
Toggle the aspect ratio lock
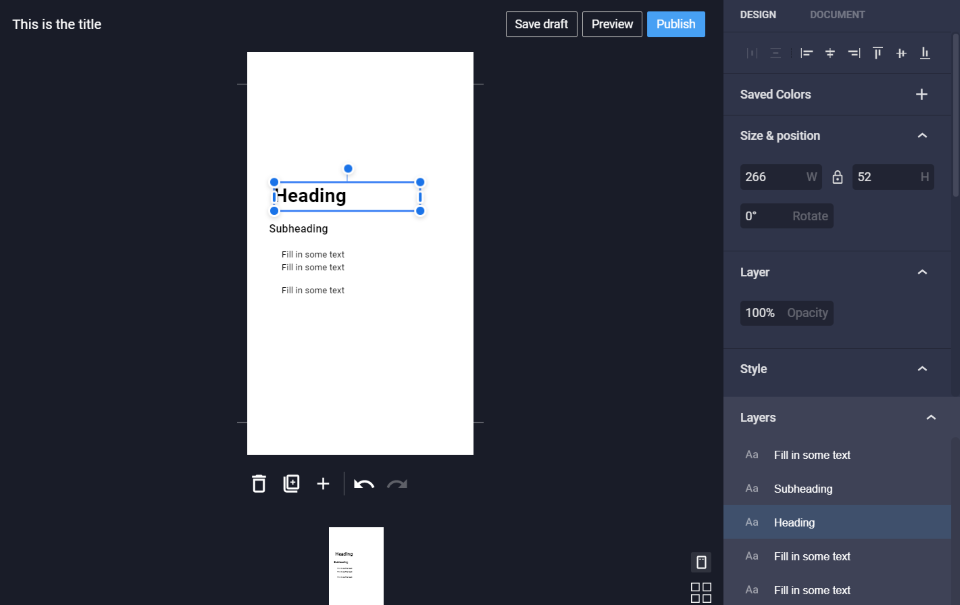(837, 177)
